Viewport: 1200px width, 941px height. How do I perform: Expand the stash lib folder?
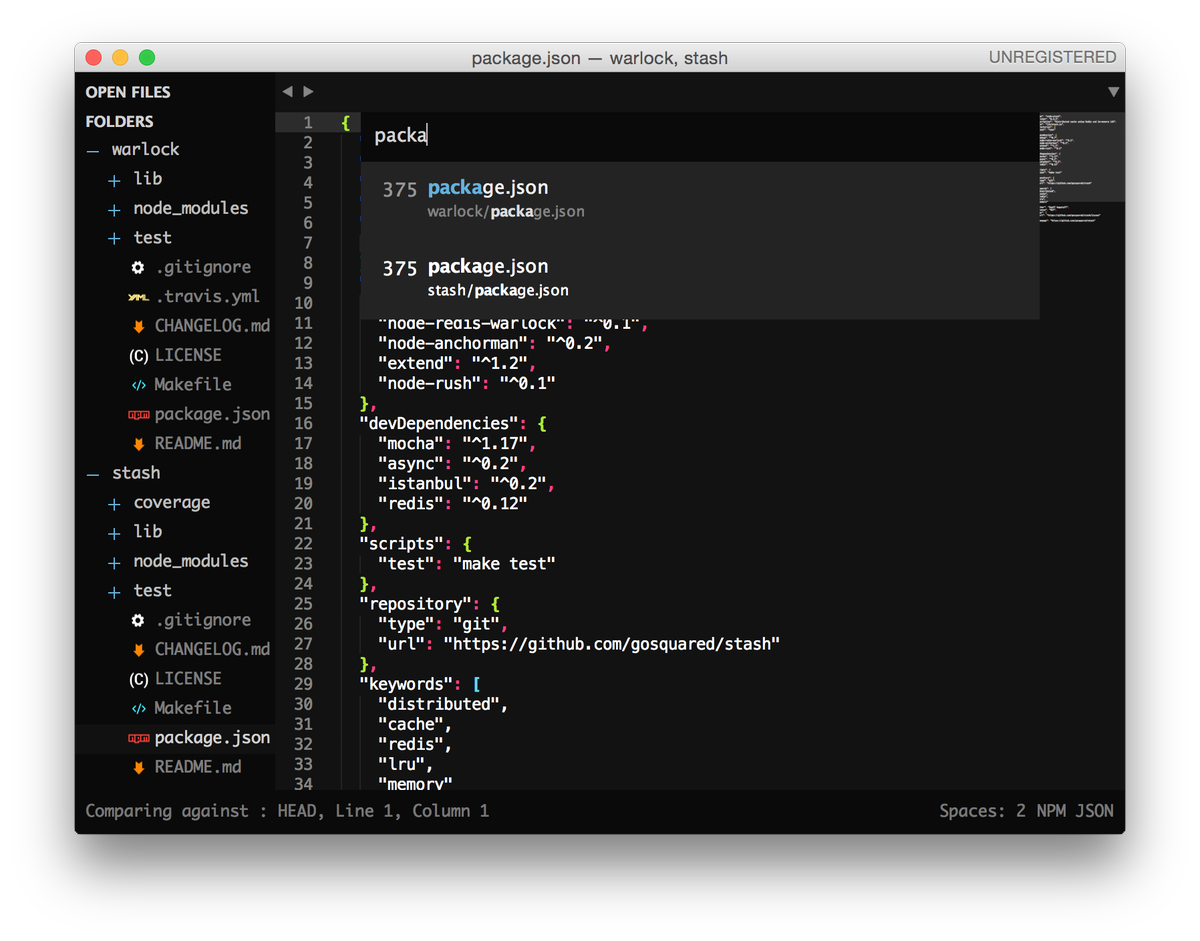114,533
